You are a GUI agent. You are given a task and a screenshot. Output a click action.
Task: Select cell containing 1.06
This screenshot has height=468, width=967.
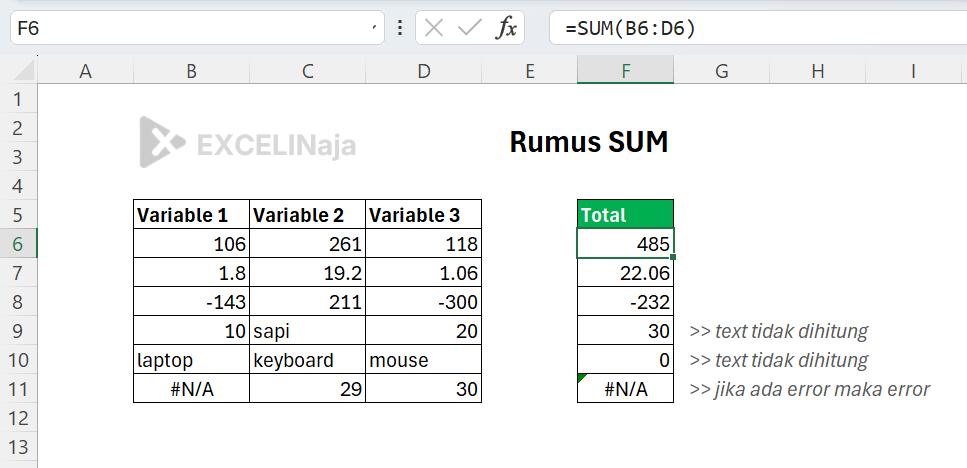coord(424,273)
